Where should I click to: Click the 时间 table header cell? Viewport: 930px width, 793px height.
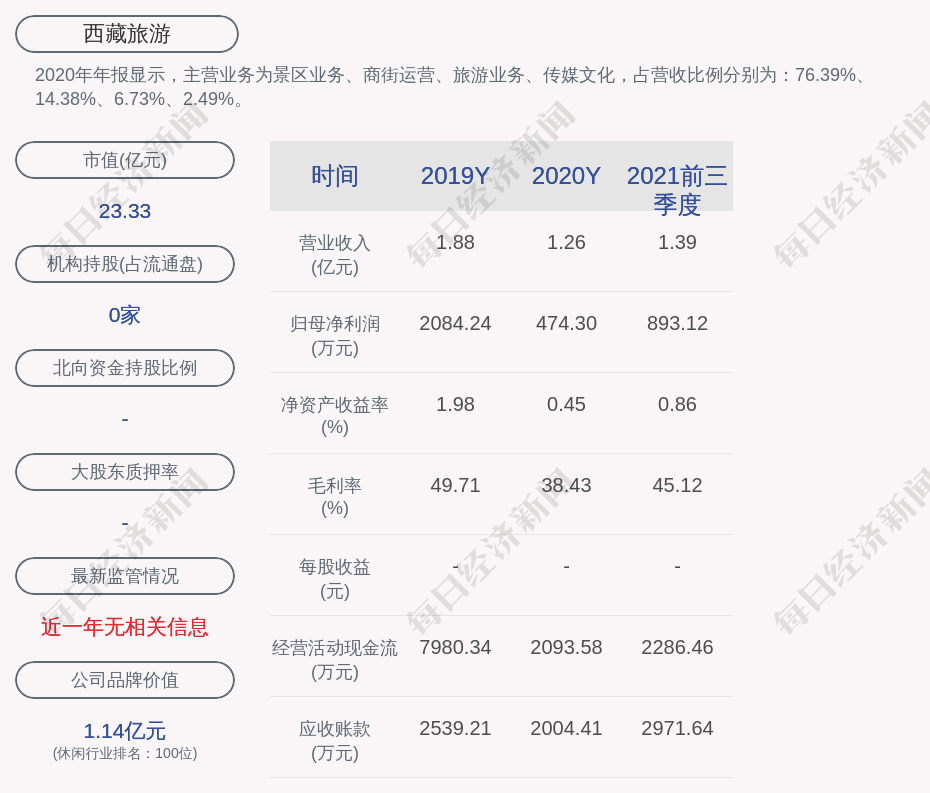(335, 176)
